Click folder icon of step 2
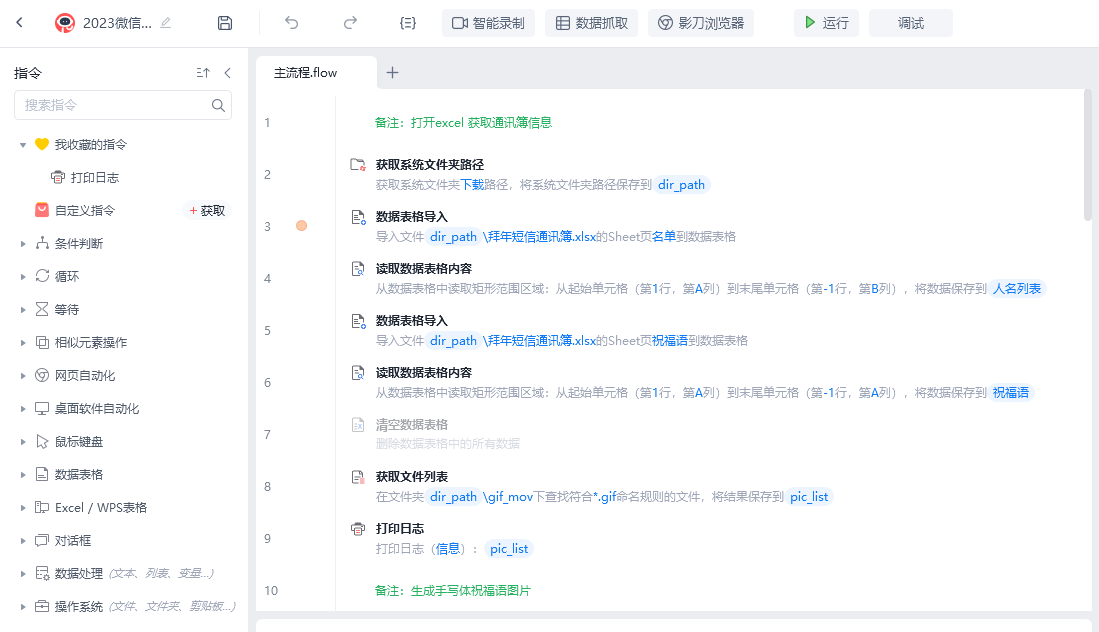Screen dimensions: 1099x632 point(357,165)
